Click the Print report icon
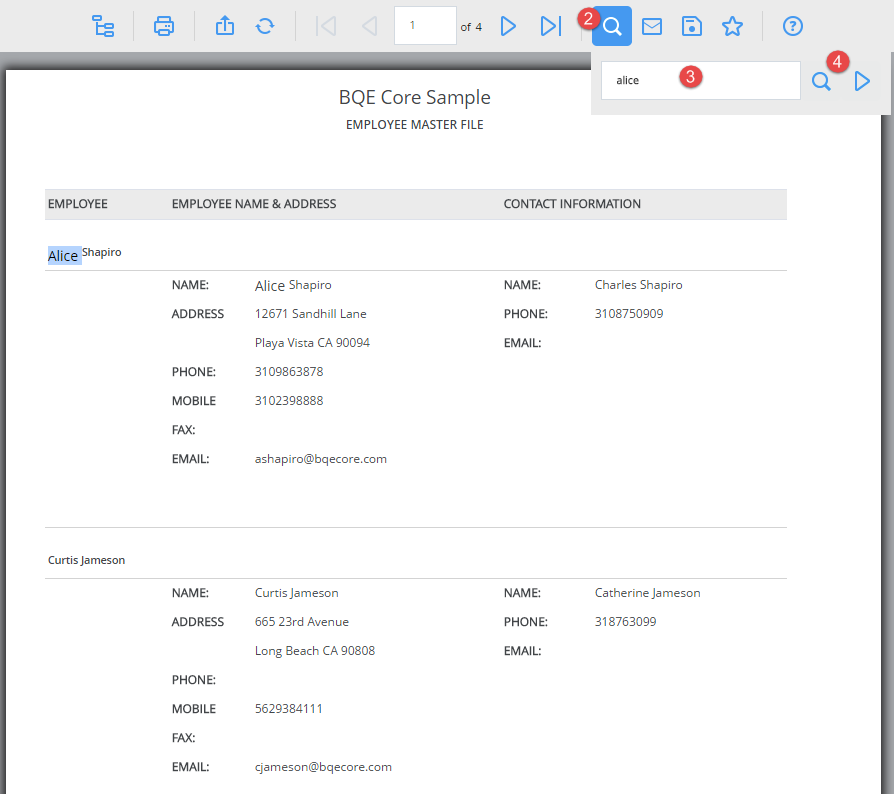 (x=164, y=26)
